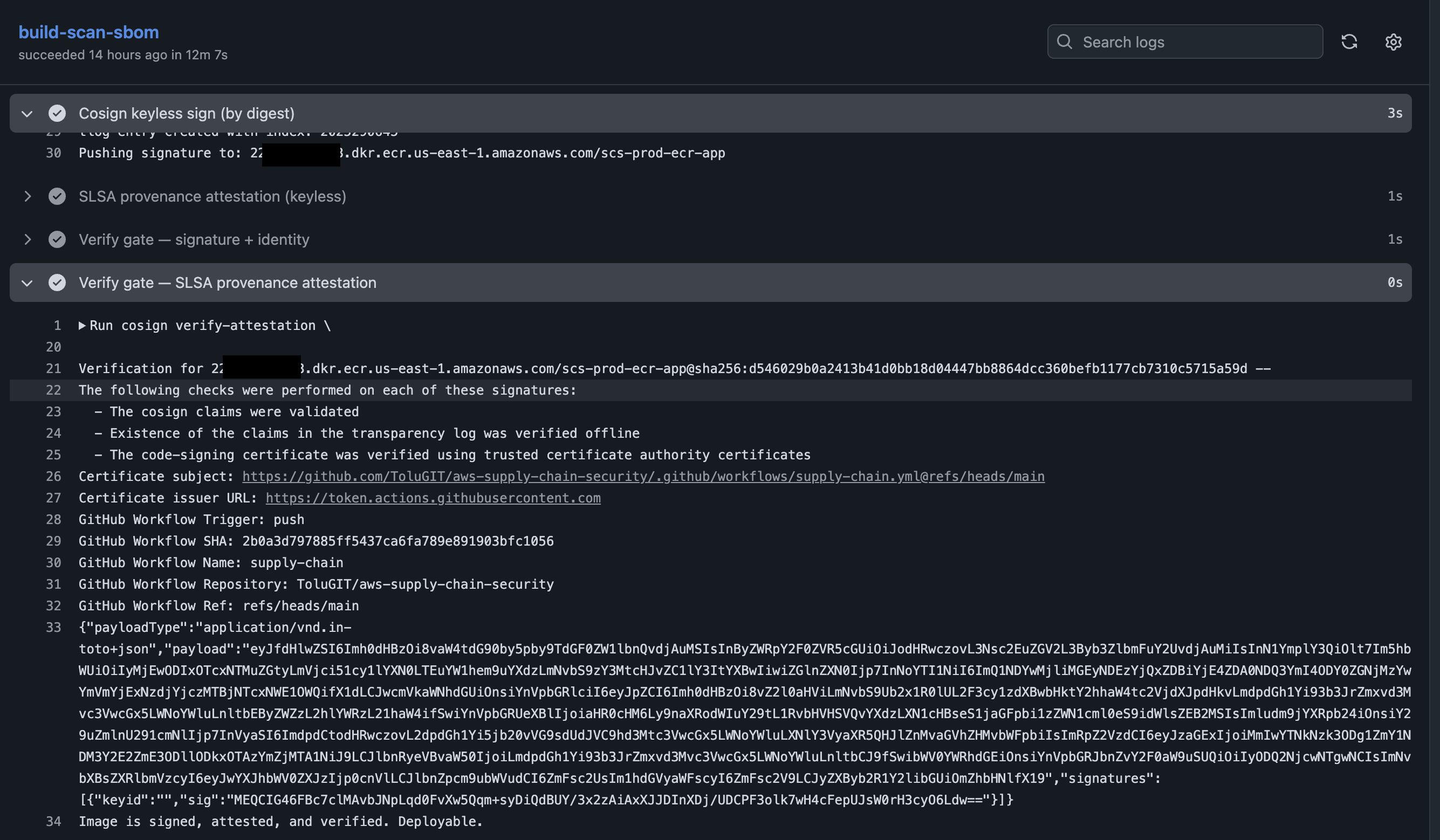
Task: Click line number 22 in the log
Action: point(53,390)
